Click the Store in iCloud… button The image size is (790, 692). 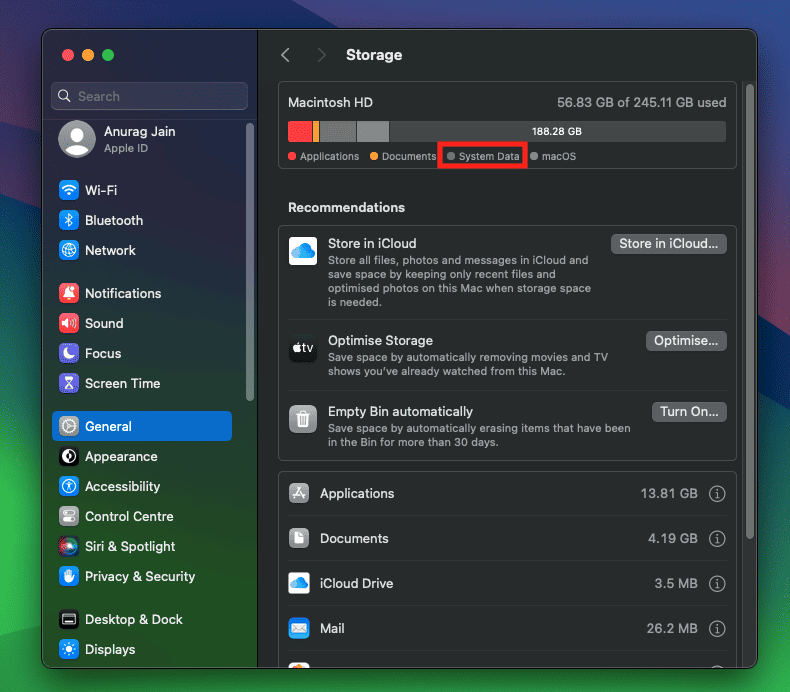tap(669, 243)
